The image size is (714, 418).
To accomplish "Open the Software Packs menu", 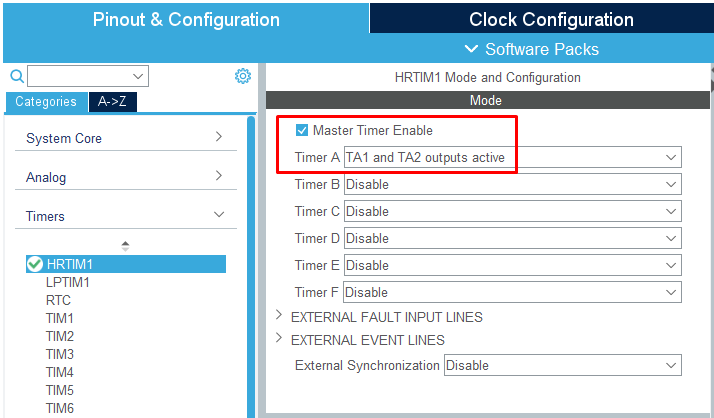I will pyautogui.click(x=532, y=49).
